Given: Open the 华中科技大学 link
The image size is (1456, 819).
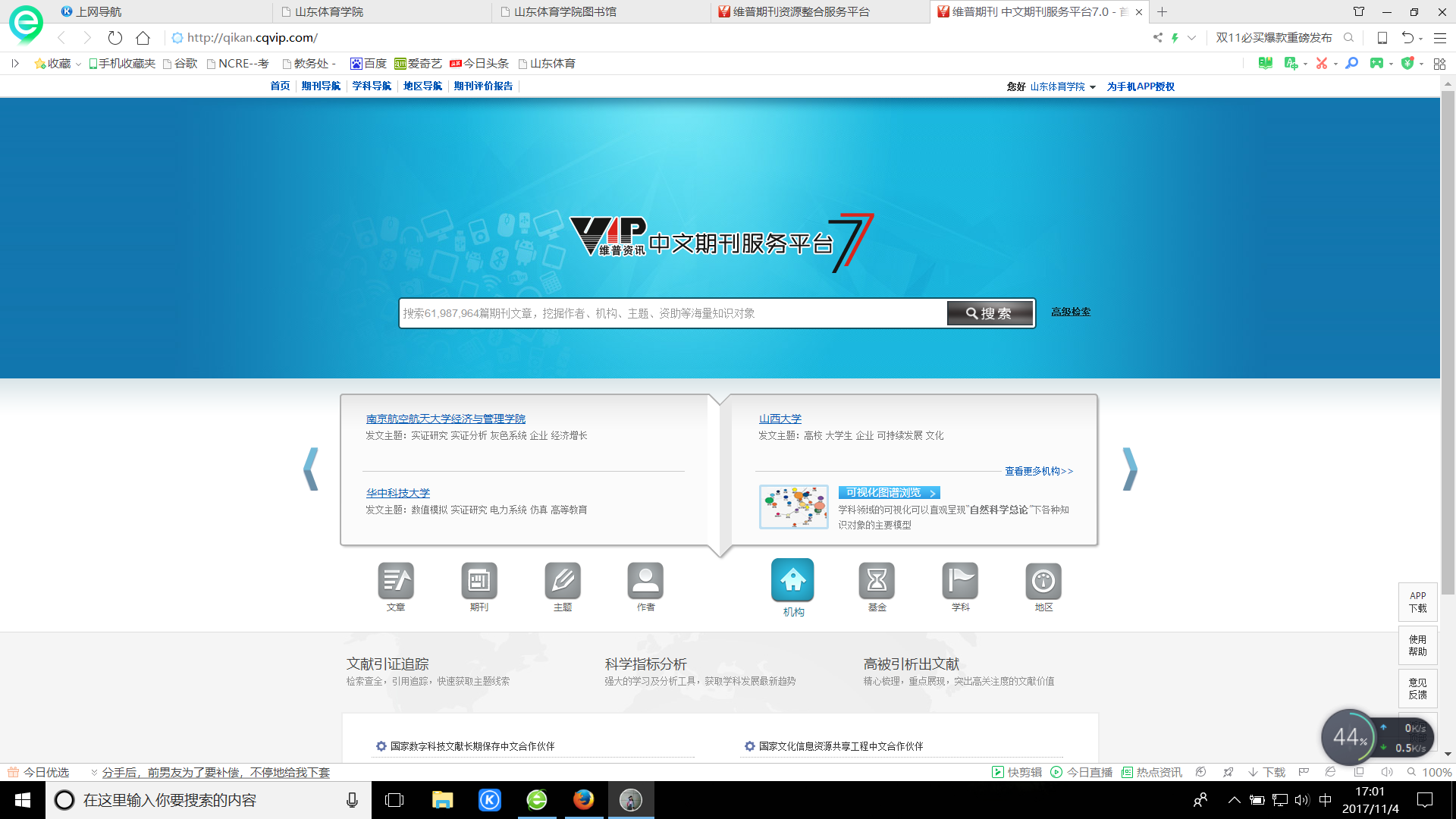Looking at the screenshot, I should coord(397,493).
